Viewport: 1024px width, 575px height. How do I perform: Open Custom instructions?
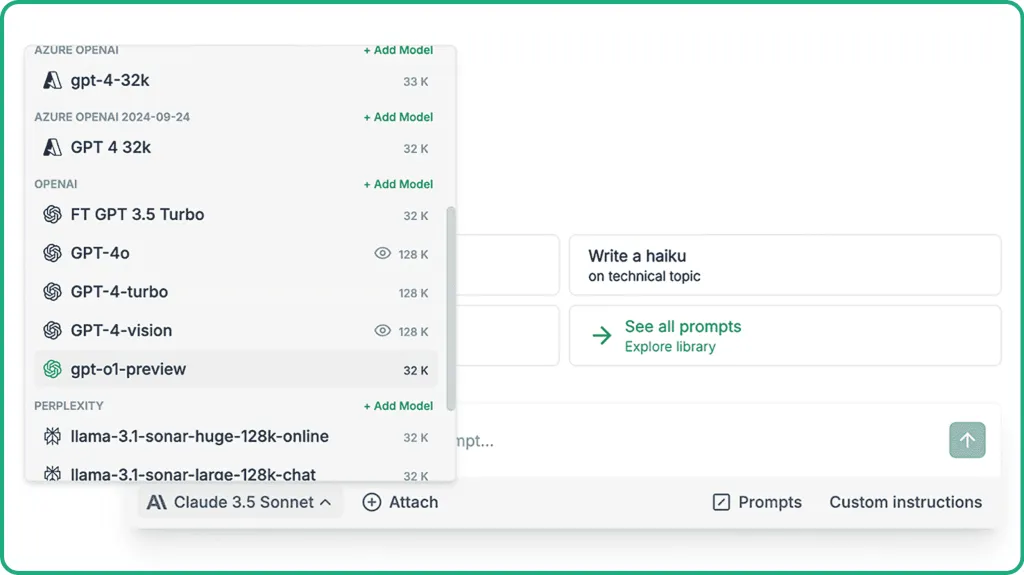[x=906, y=502]
